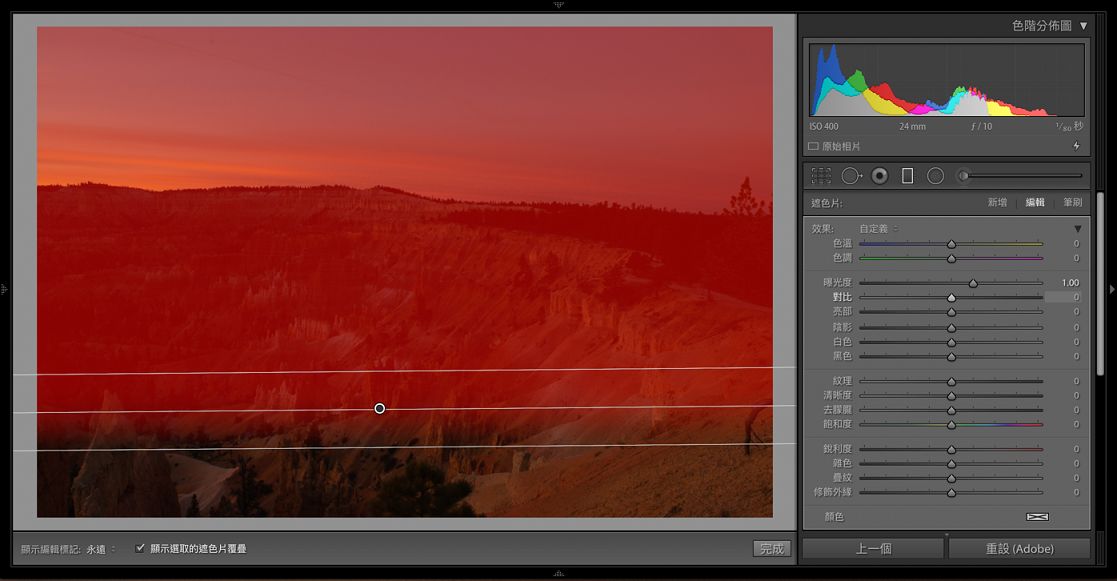Expand the right panel side arrow
This screenshot has width=1117, height=581.
(x=1112, y=289)
